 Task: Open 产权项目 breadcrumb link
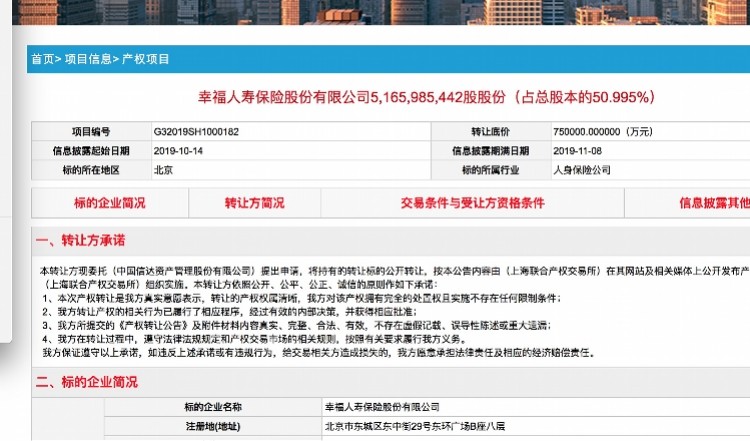pyautogui.click(x=145, y=59)
